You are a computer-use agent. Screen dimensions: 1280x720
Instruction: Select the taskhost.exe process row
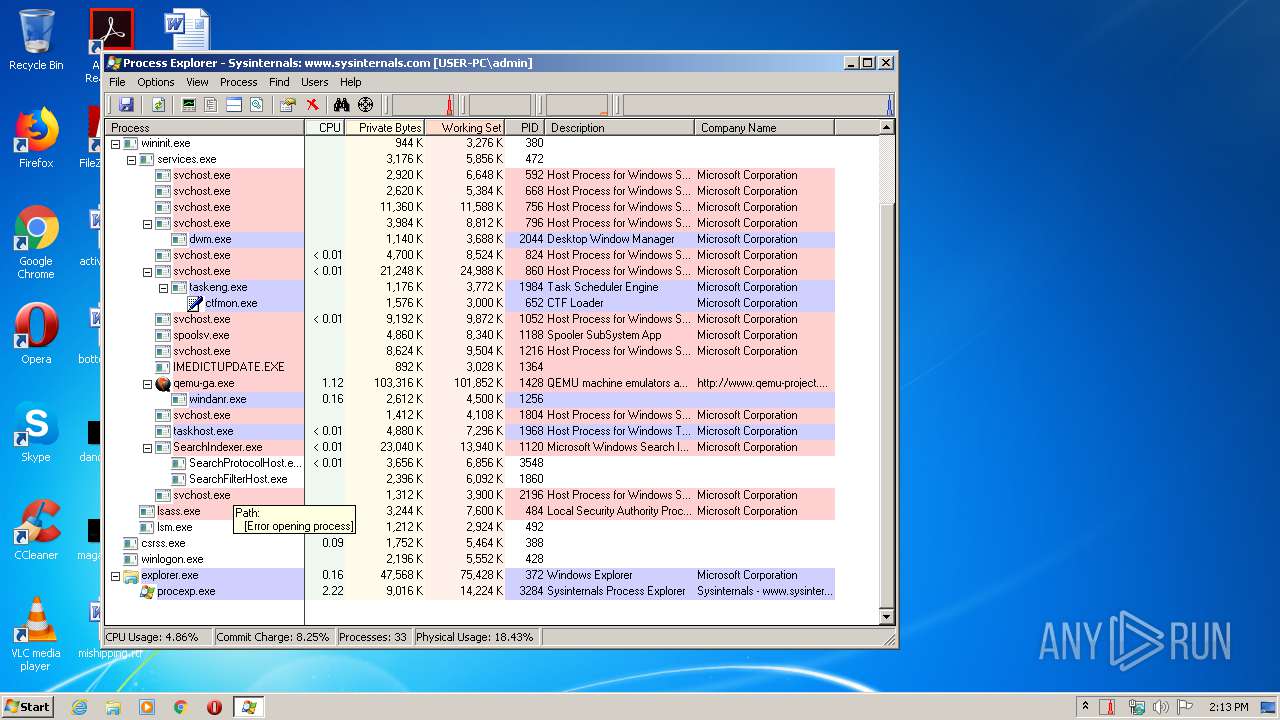[x=470, y=431]
